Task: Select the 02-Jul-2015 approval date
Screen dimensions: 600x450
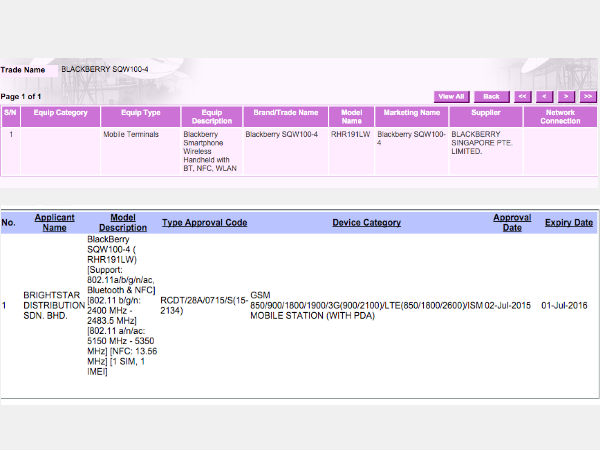Action: pos(508,305)
